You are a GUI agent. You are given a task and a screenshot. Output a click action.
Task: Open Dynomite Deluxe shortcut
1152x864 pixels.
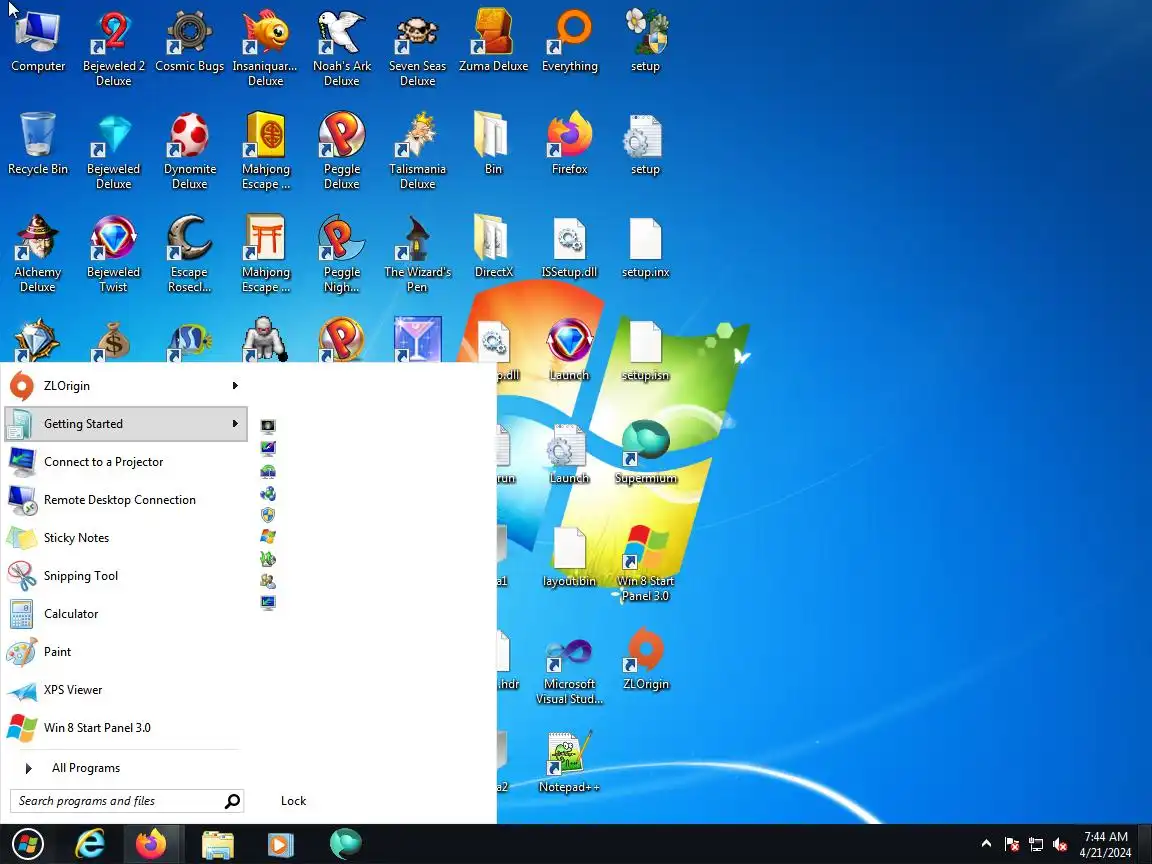[190, 151]
